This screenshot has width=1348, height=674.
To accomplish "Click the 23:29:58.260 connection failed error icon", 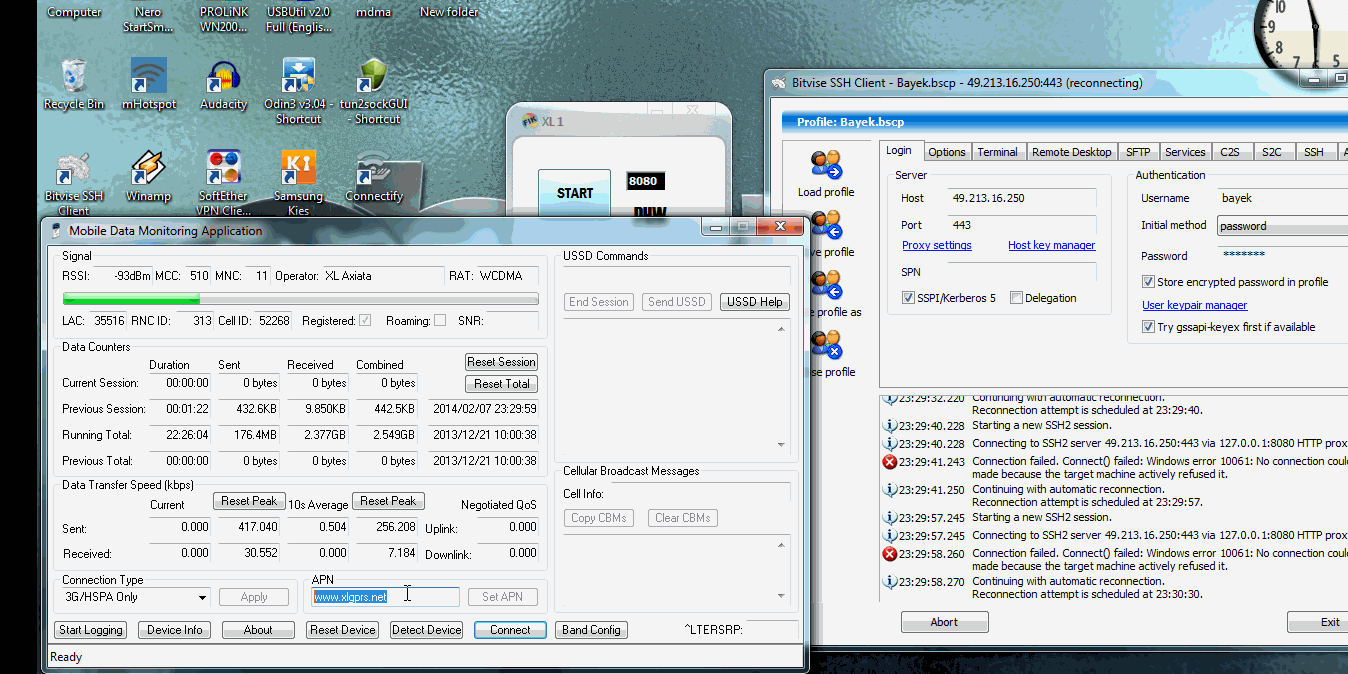I will (889, 554).
